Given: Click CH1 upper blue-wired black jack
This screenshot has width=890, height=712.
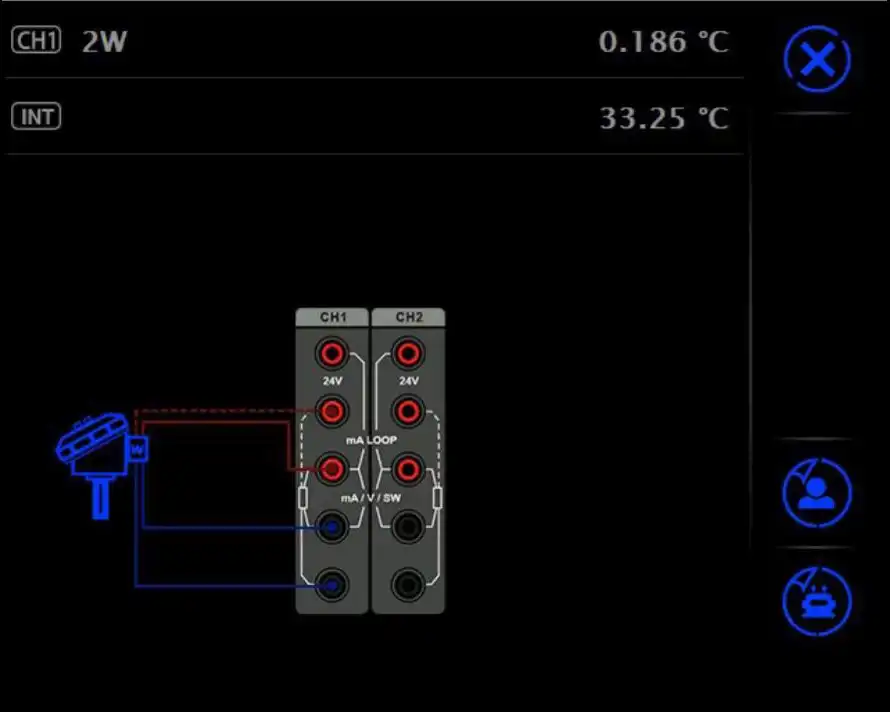Looking at the screenshot, I should pyautogui.click(x=332, y=527).
